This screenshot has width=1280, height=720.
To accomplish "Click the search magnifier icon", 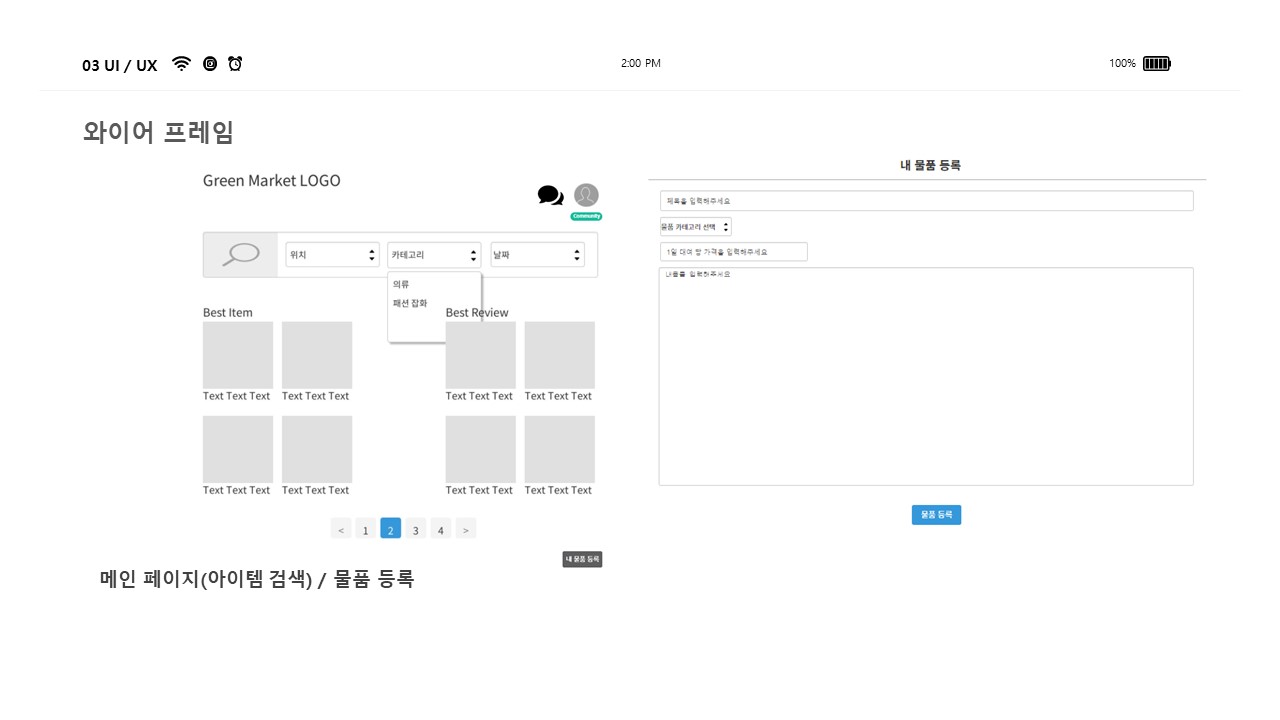I will tap(239, 254).
